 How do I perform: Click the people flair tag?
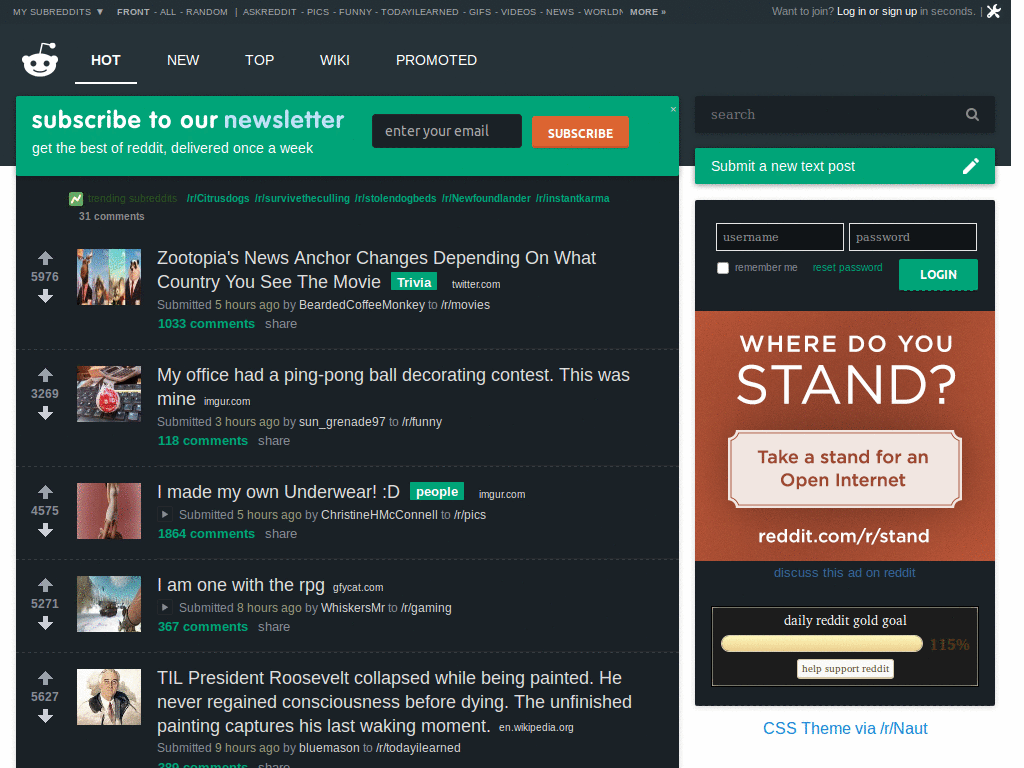coord(437,492)
